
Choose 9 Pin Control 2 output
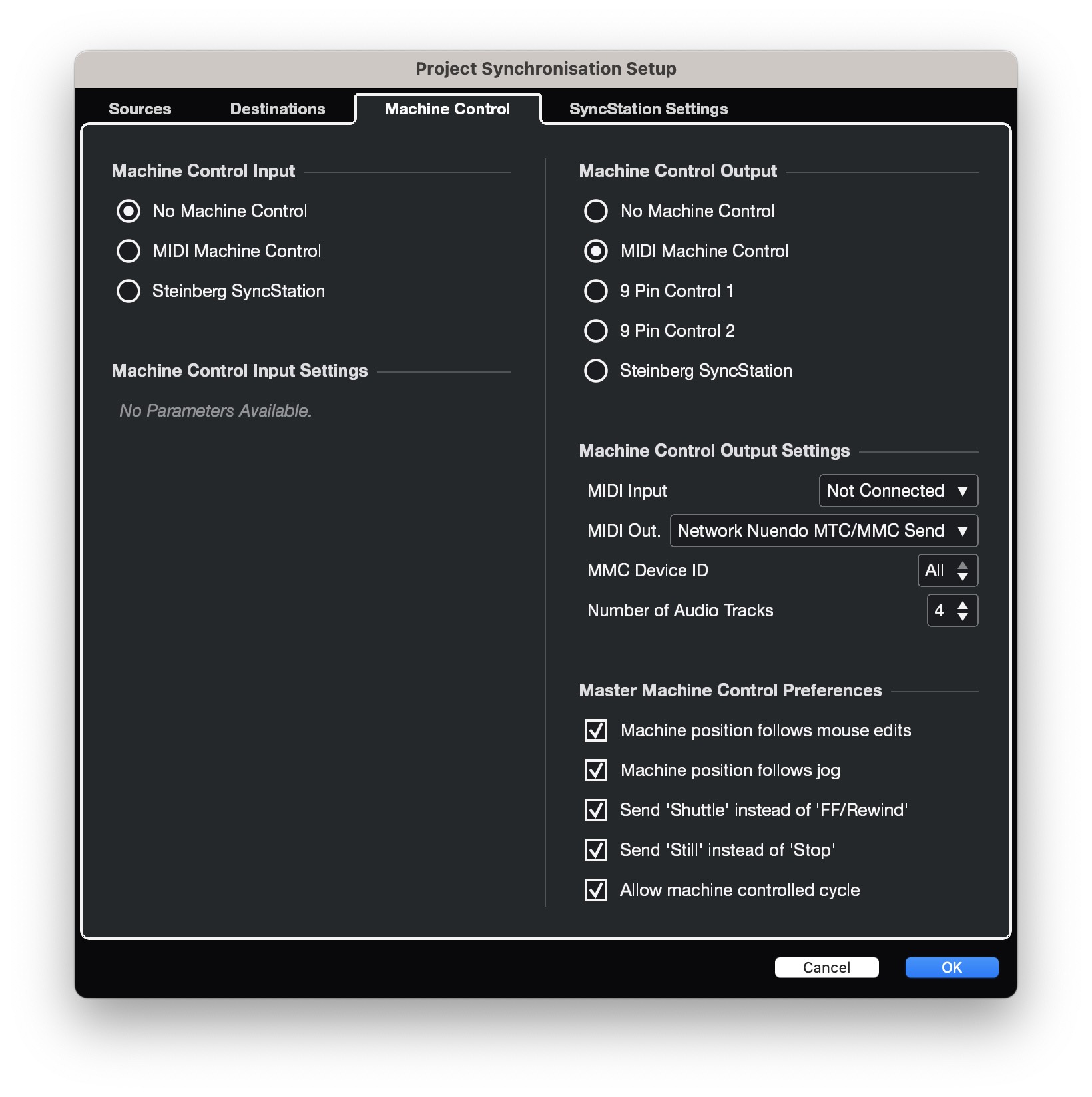click(x=596, y=331)
